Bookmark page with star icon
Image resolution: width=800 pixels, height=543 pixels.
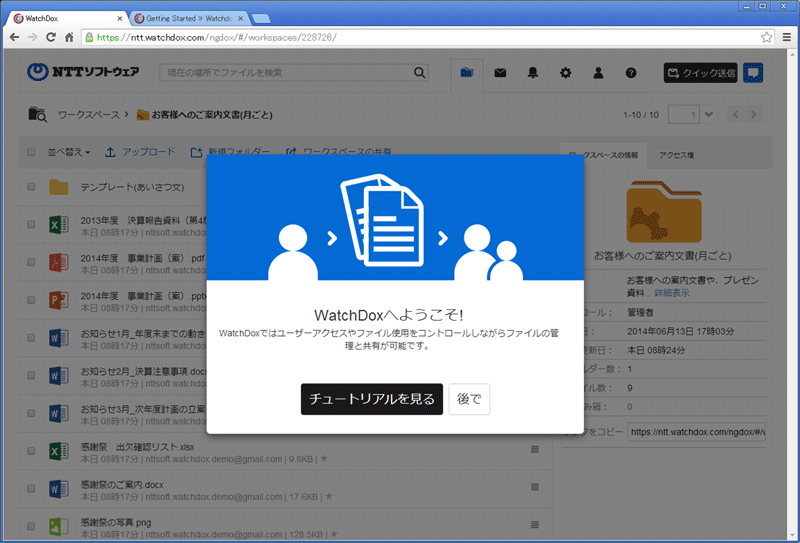point(766,37)
